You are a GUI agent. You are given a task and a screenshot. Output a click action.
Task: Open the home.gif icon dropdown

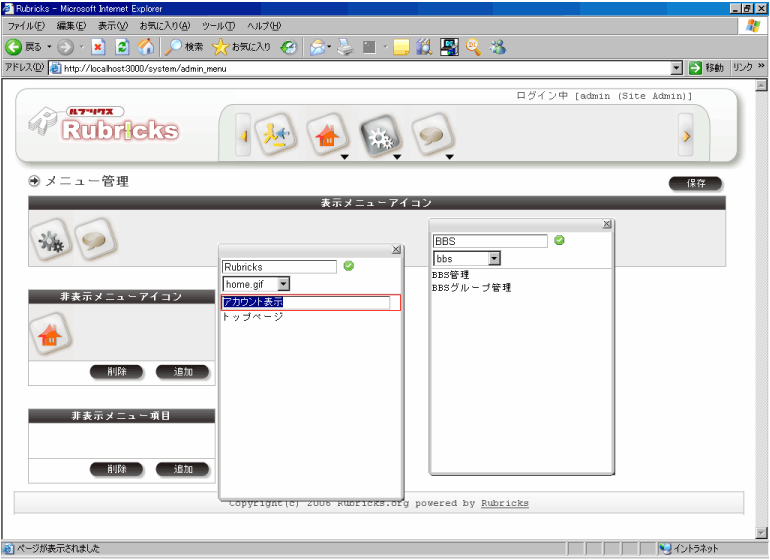tap(284, 285)
